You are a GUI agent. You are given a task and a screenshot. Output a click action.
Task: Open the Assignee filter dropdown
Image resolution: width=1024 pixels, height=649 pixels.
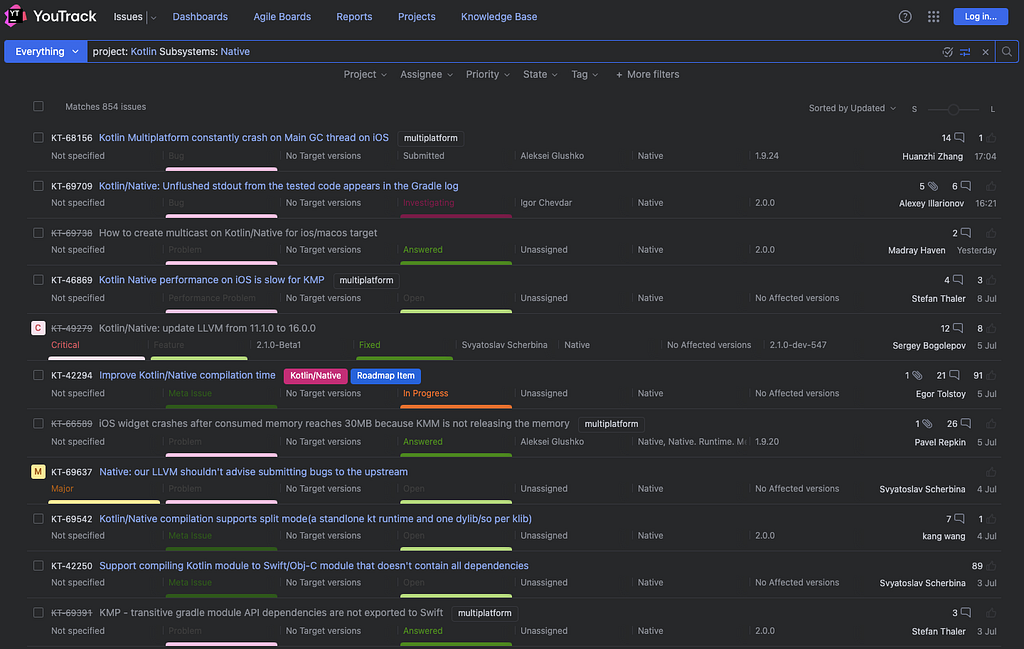click(426, 74)
